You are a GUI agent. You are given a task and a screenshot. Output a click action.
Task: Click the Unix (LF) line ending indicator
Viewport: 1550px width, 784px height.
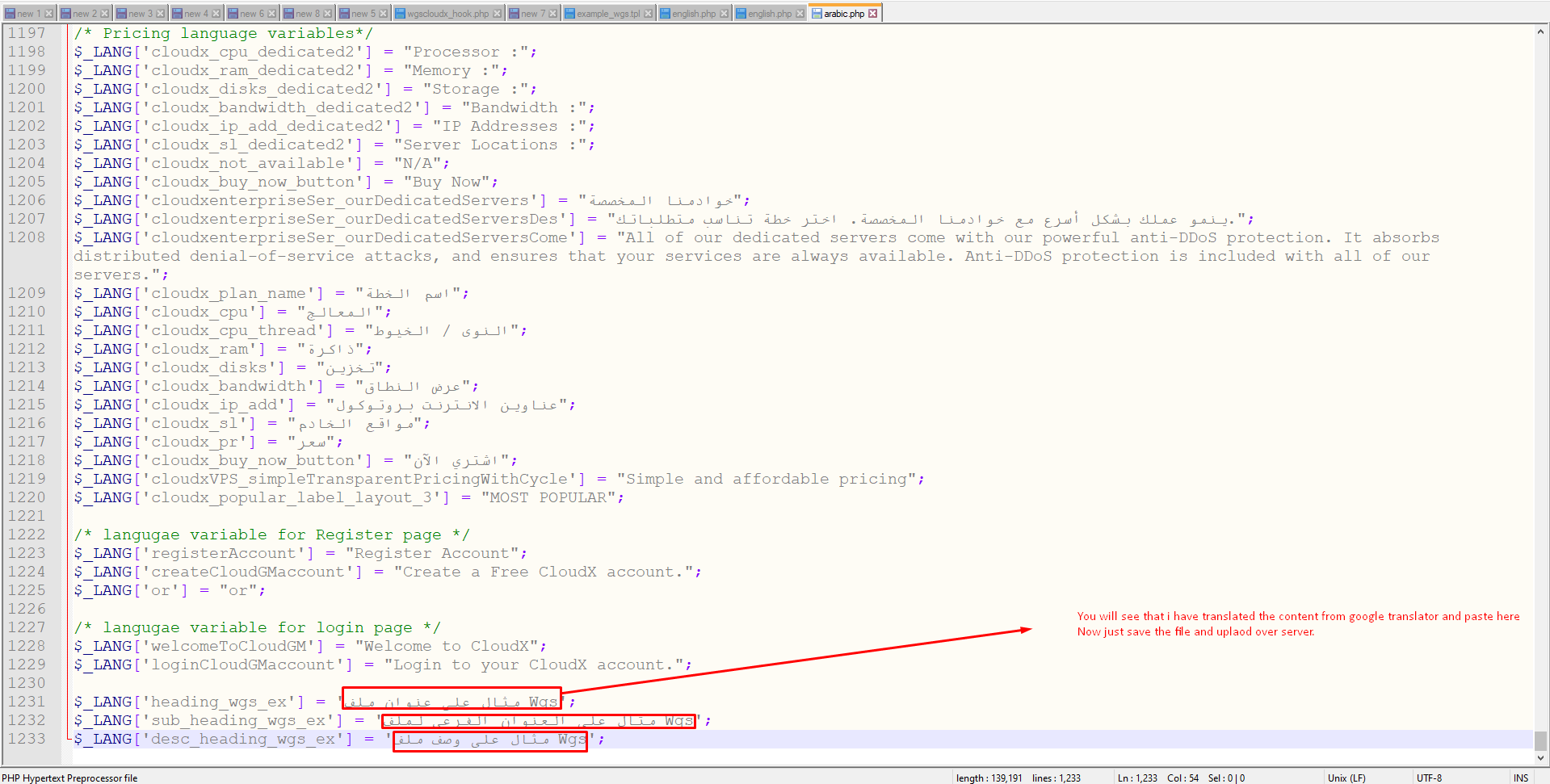[x=1346, y=778]
